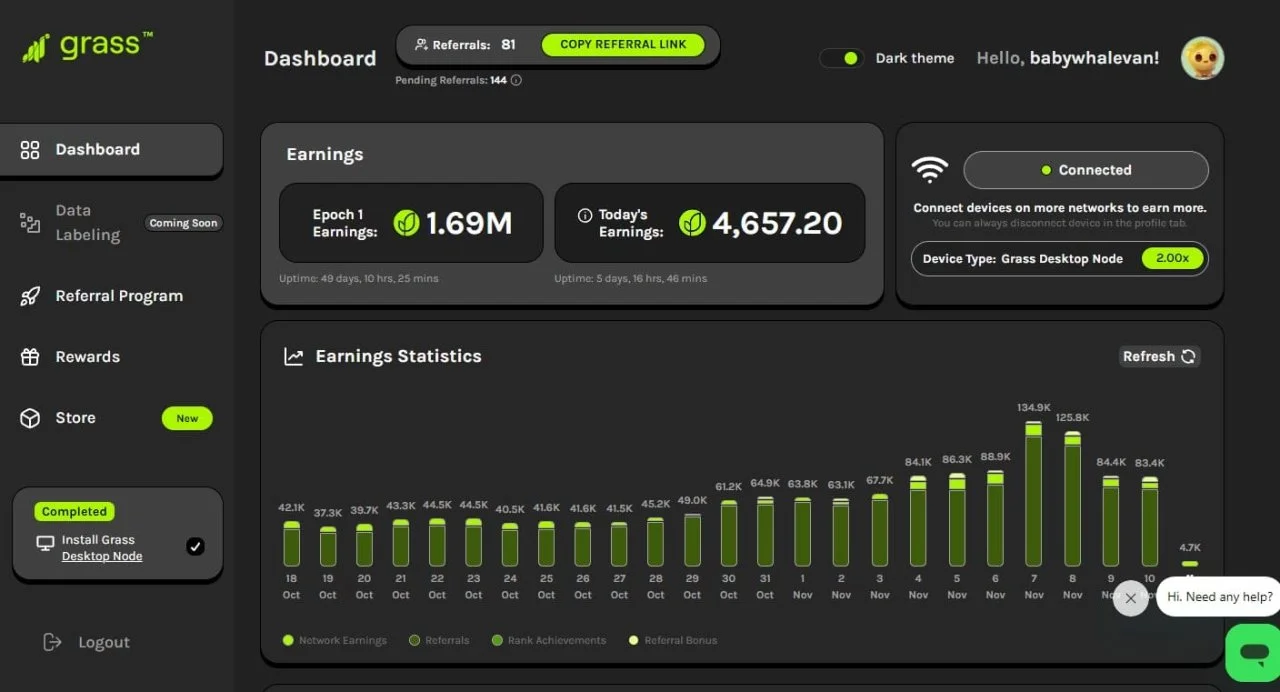This screenshot has height=692, width=1280.
Task: Select the 6 Nov bar labeled 88.9K
Action: pos(995,519)
